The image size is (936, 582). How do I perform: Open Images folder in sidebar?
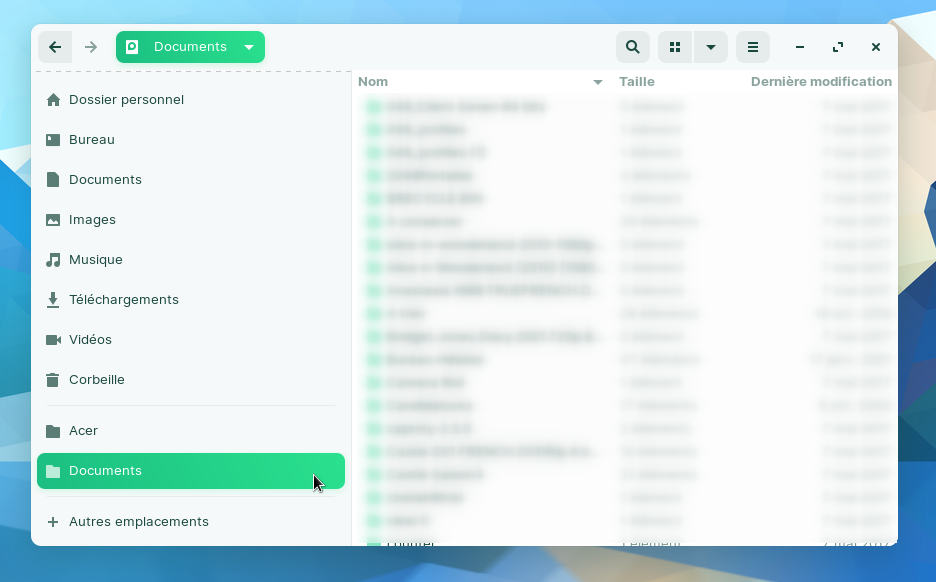[x=92, y=220]
